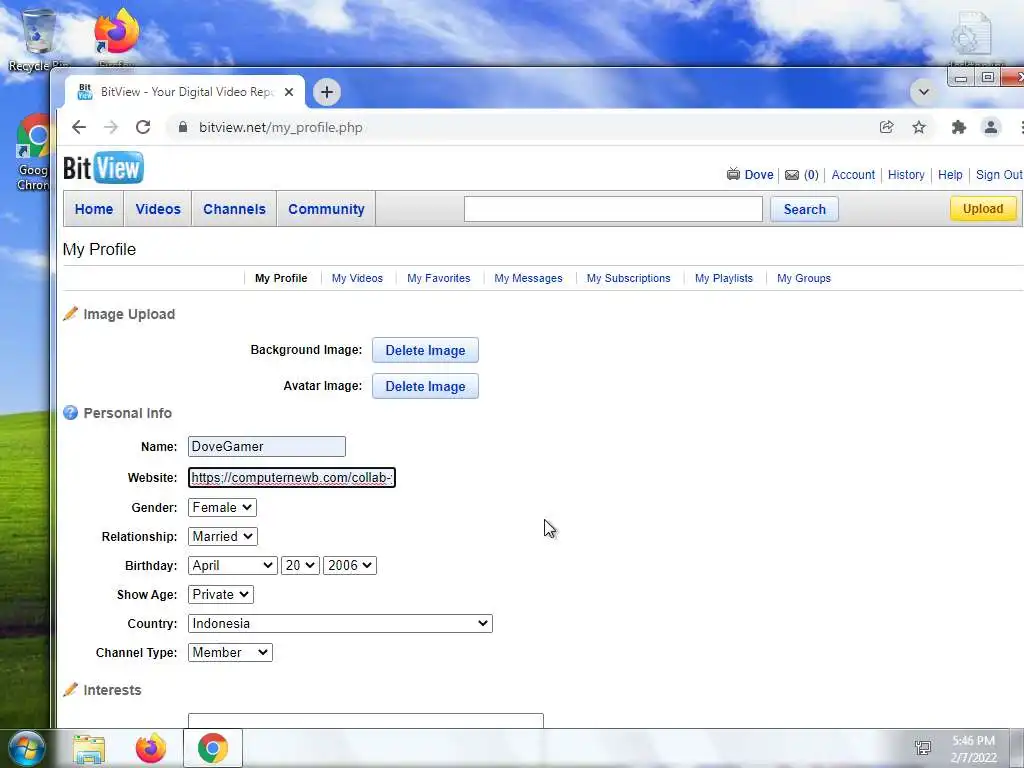1024x768 pixels.
Task: Switch to My Subscriptions
Action: coord(628,278)
